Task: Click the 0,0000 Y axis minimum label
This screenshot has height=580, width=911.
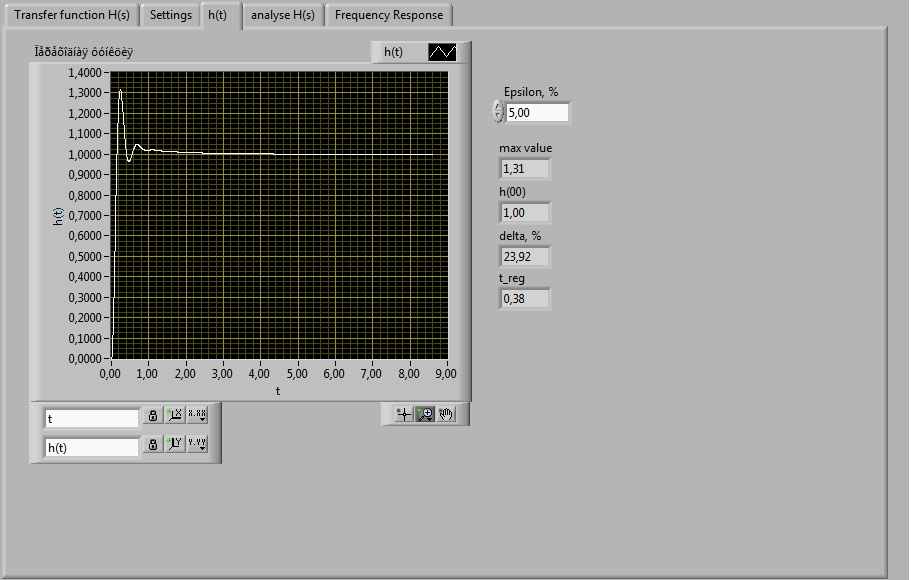Action: point(85,359)
